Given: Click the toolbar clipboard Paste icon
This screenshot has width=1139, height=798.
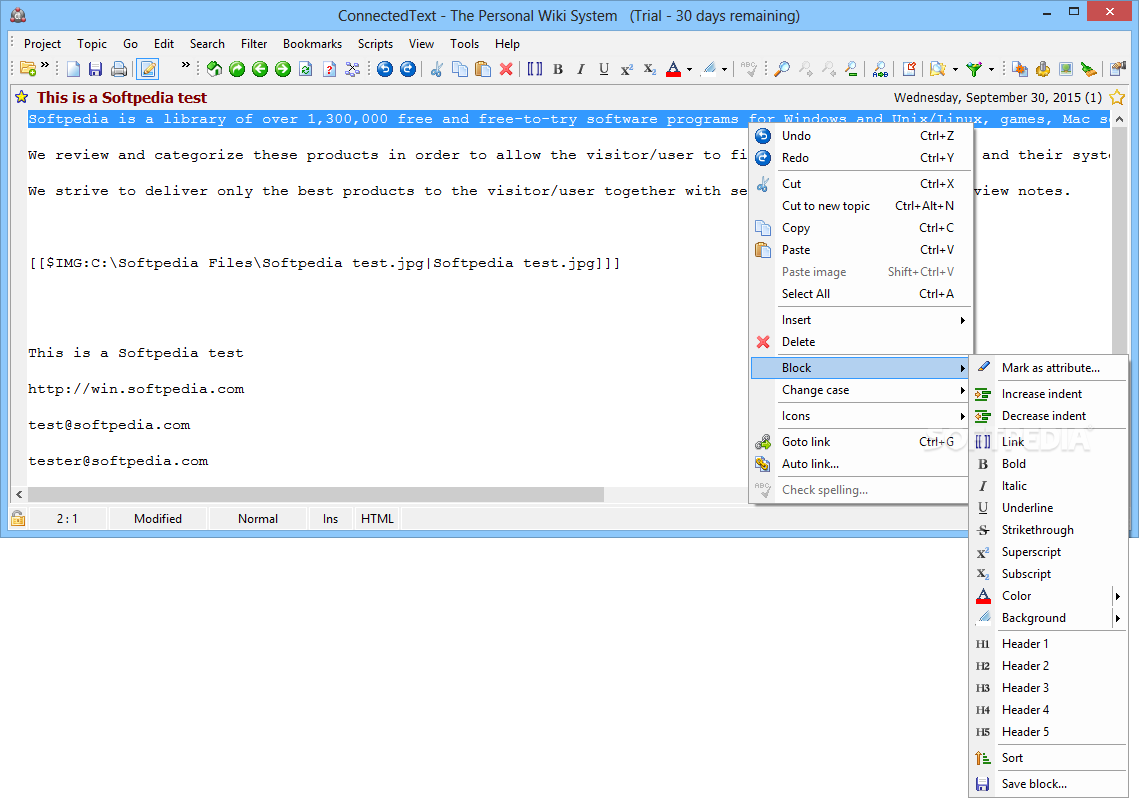Looking at the screenshot, I should (x=483, y=69).
